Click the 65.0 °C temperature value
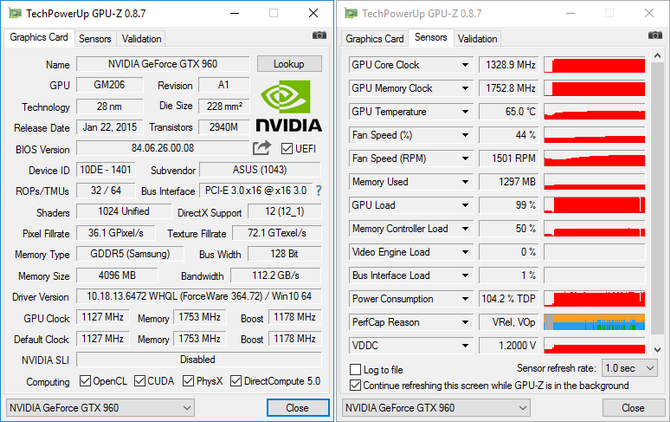This screenshot has width=670, height=422. (x=509, y=112)
